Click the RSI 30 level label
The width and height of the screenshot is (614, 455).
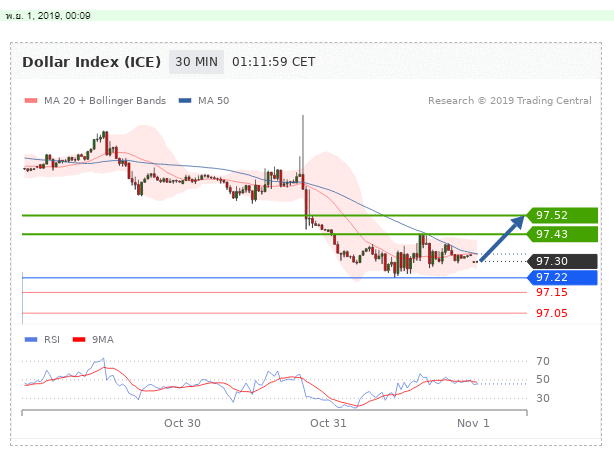[543, 398]
